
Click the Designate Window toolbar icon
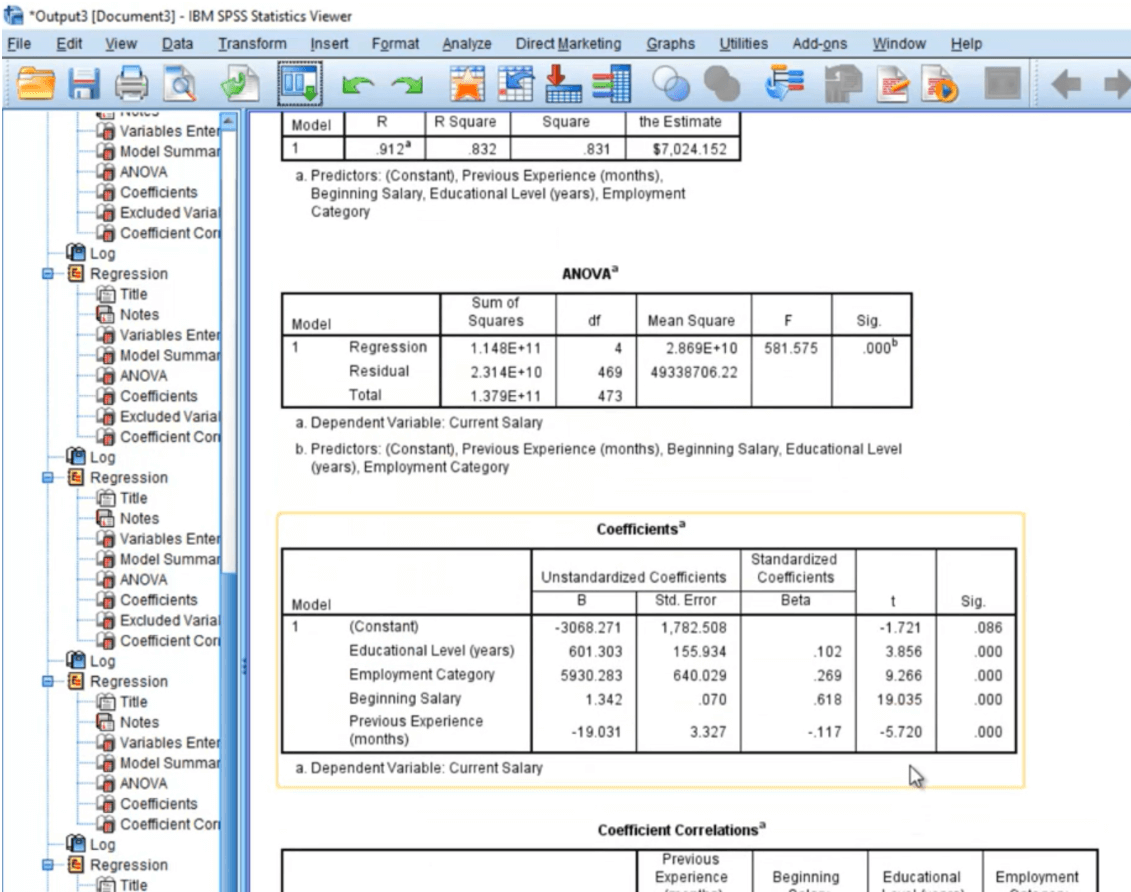pyautogui.click(x=784, y=84)
